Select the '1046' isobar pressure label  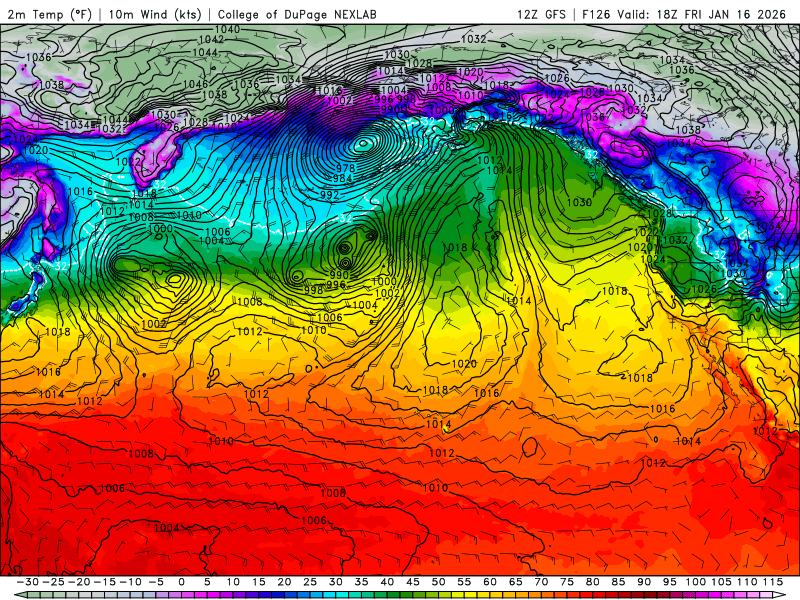pos(195,84)
